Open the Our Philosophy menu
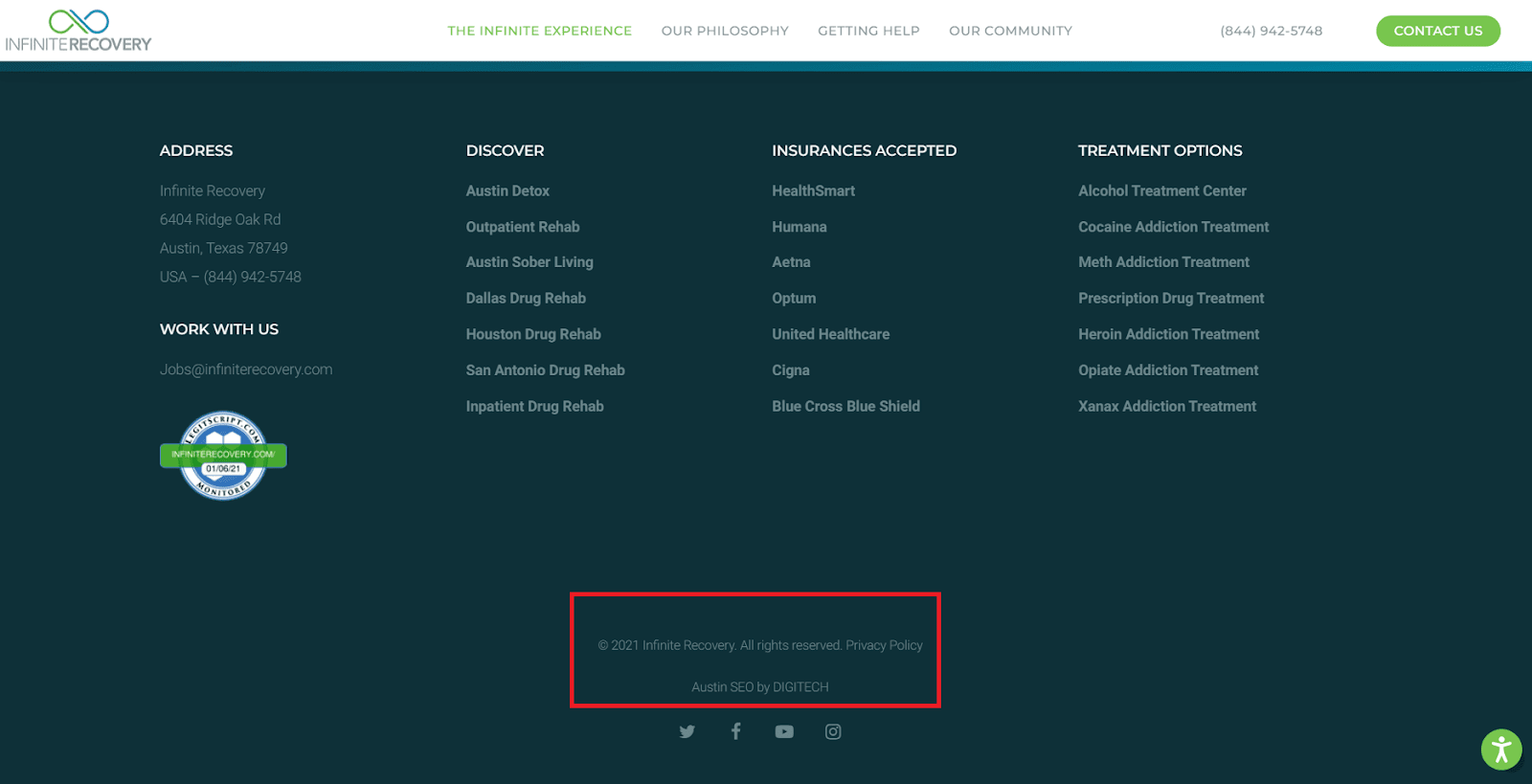Viewport: 1532px width, 784px height. tap(725, 31)
